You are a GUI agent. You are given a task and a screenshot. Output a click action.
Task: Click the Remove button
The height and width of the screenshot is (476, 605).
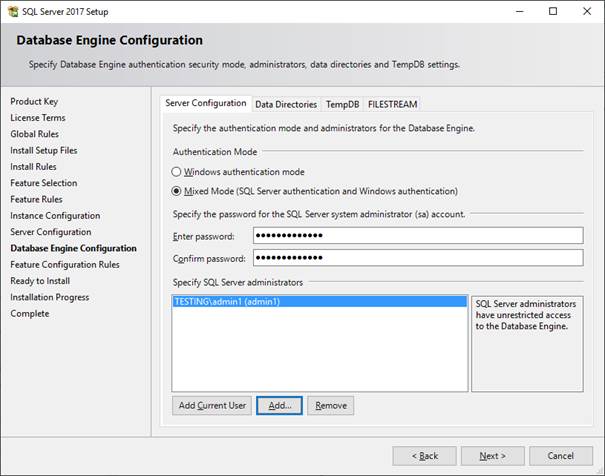pos(331,405)
